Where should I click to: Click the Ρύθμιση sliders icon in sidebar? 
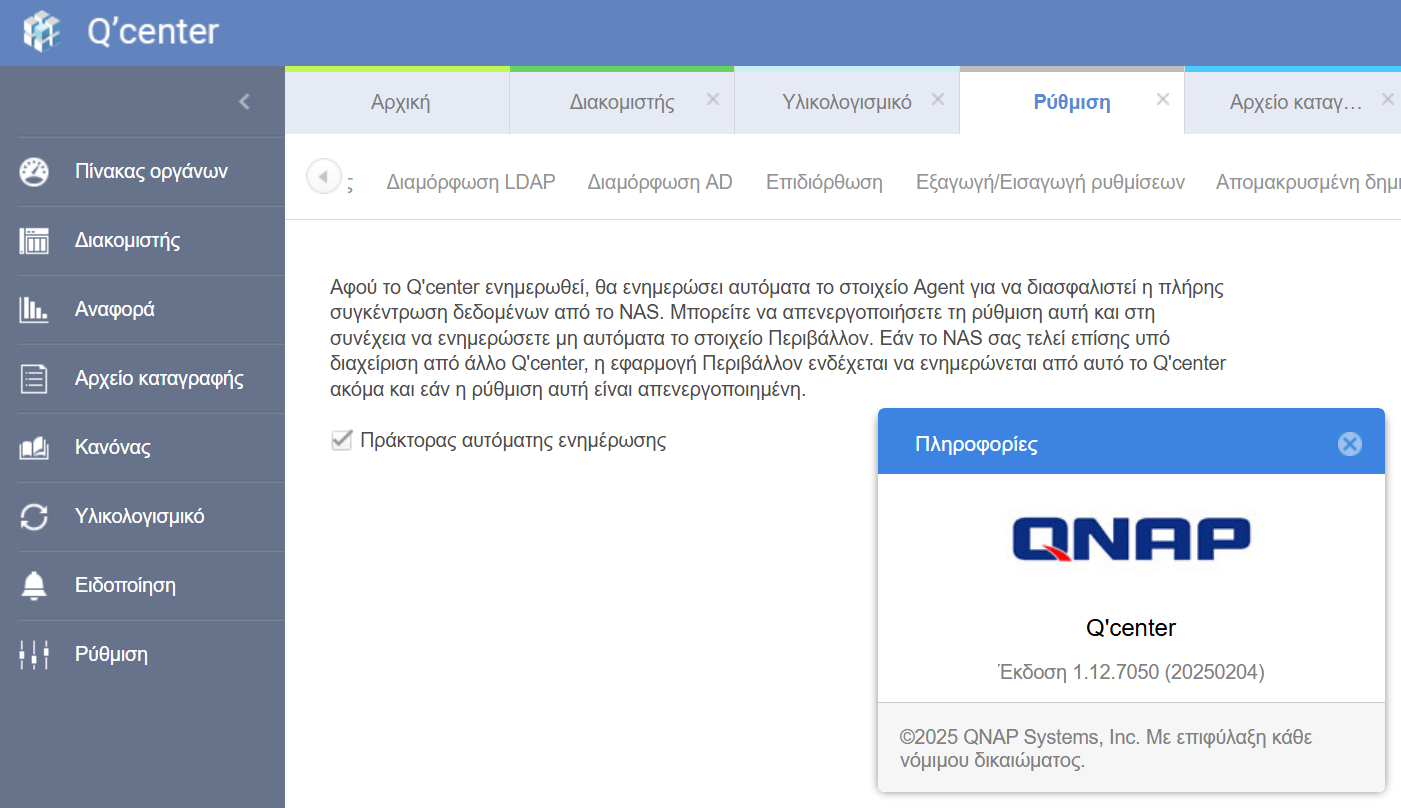[x=34, y=655]
